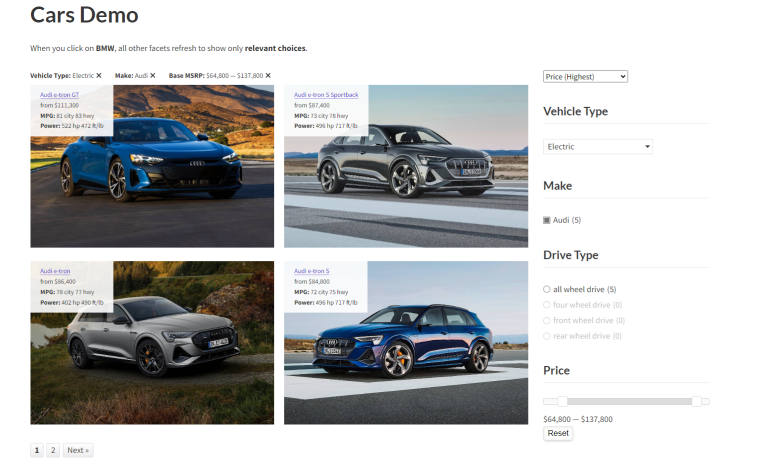Clear the Base MSRP range filter
Screen dimensions: 760x464
tap(268, 76)
